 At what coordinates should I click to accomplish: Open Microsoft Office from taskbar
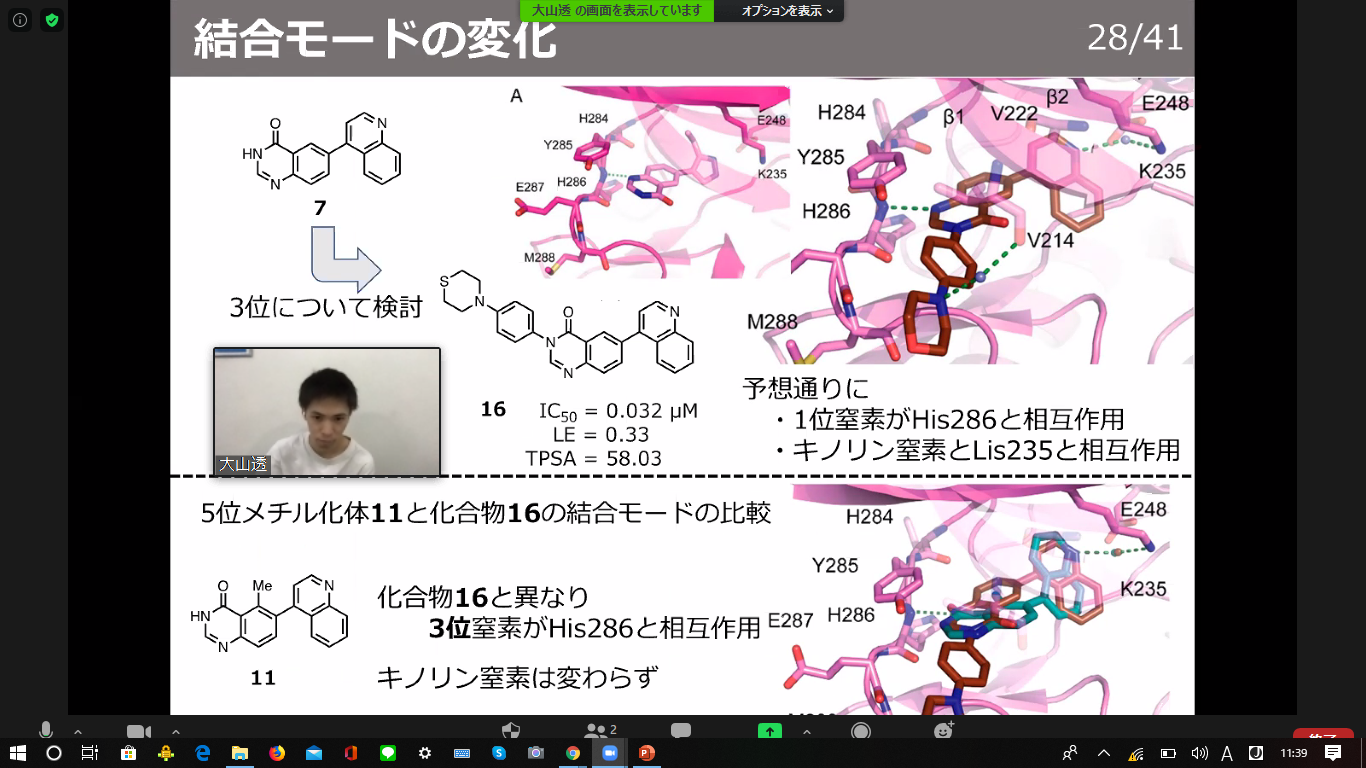351,753
